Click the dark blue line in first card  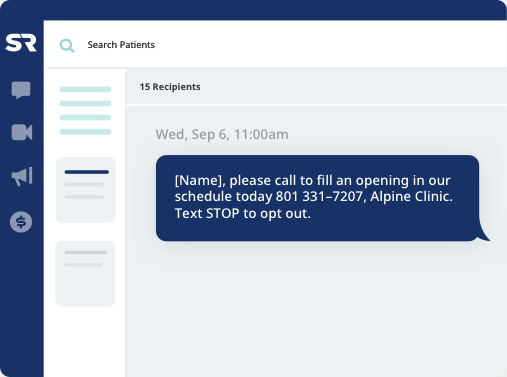(x=87, y=172)
